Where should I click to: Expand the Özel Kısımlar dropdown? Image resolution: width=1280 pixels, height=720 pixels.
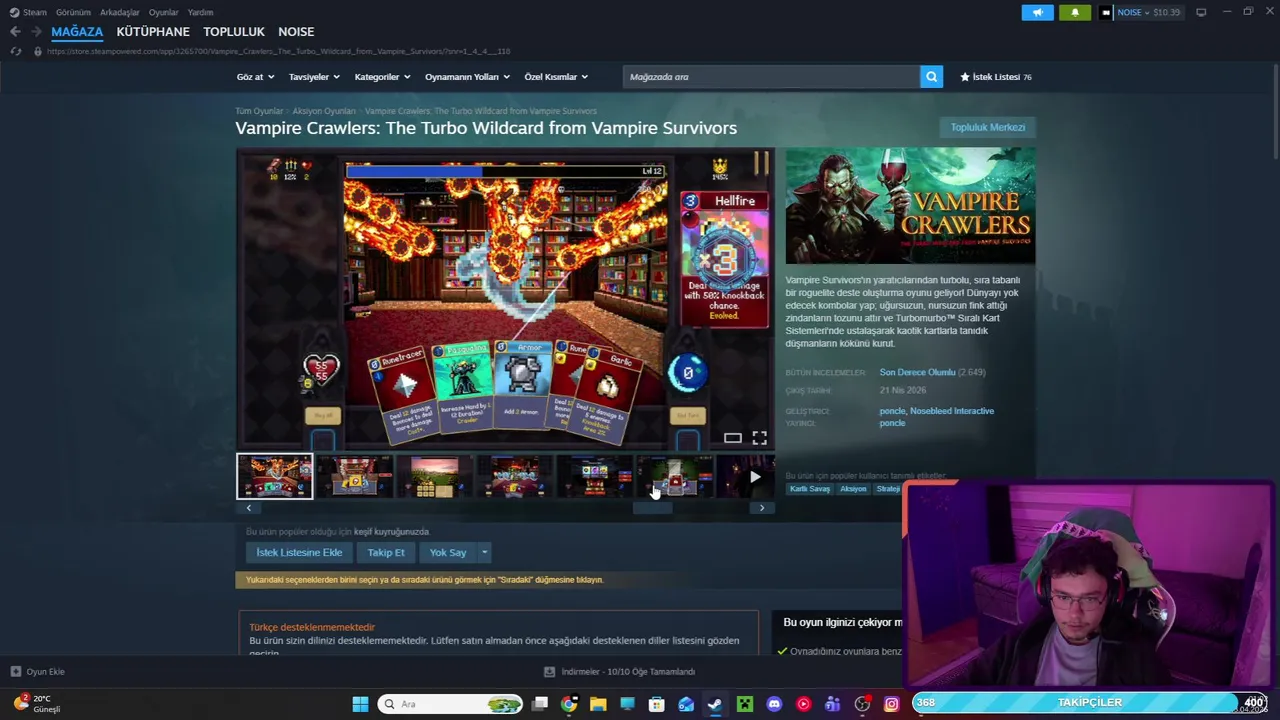coord(556,77)
